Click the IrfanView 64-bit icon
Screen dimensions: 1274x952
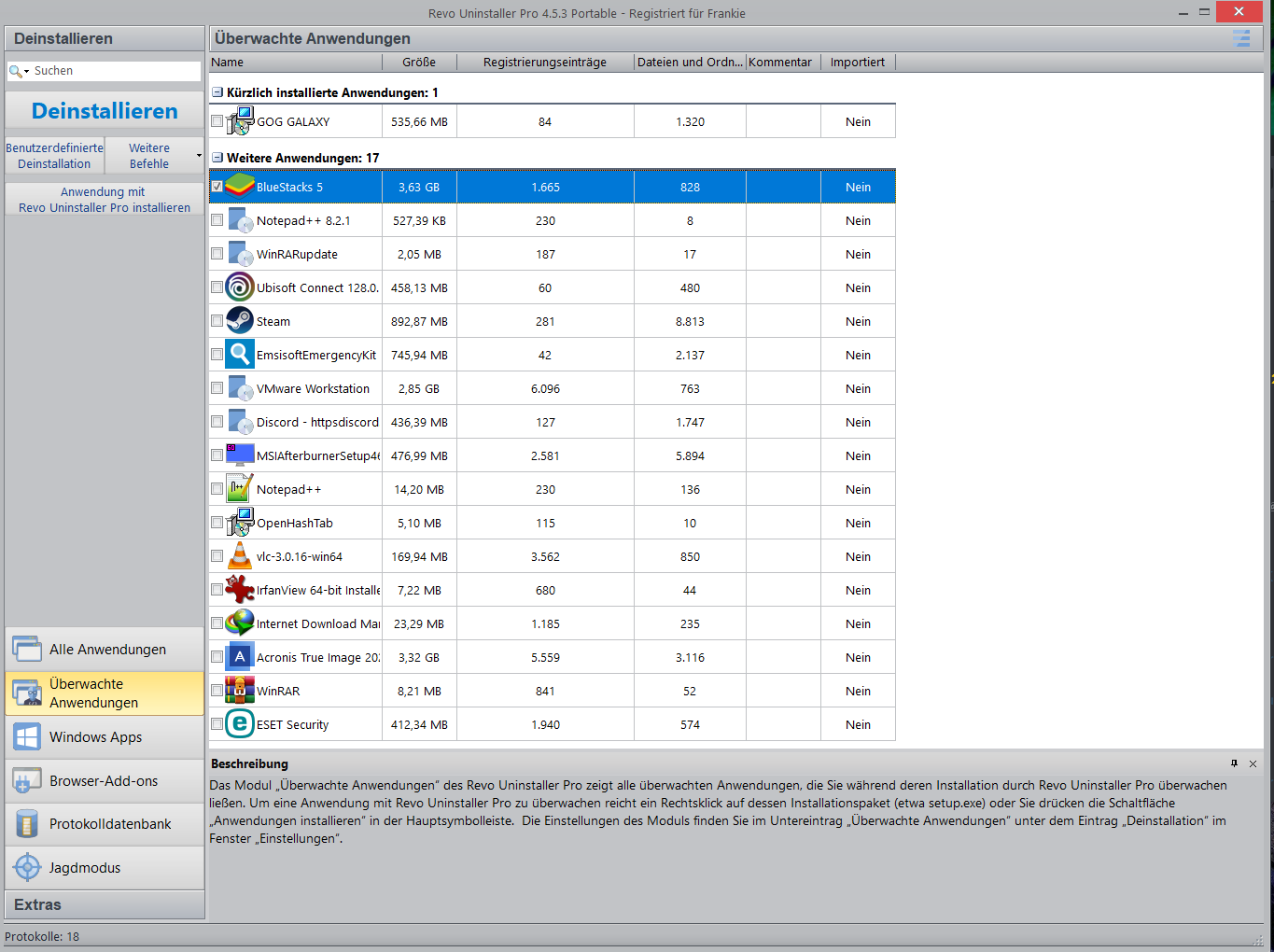point(240,589)
